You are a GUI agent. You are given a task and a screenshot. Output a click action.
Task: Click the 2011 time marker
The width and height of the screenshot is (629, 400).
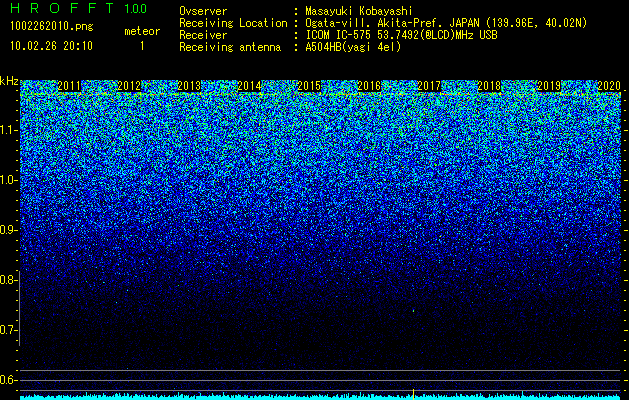(x=69, y=86)
